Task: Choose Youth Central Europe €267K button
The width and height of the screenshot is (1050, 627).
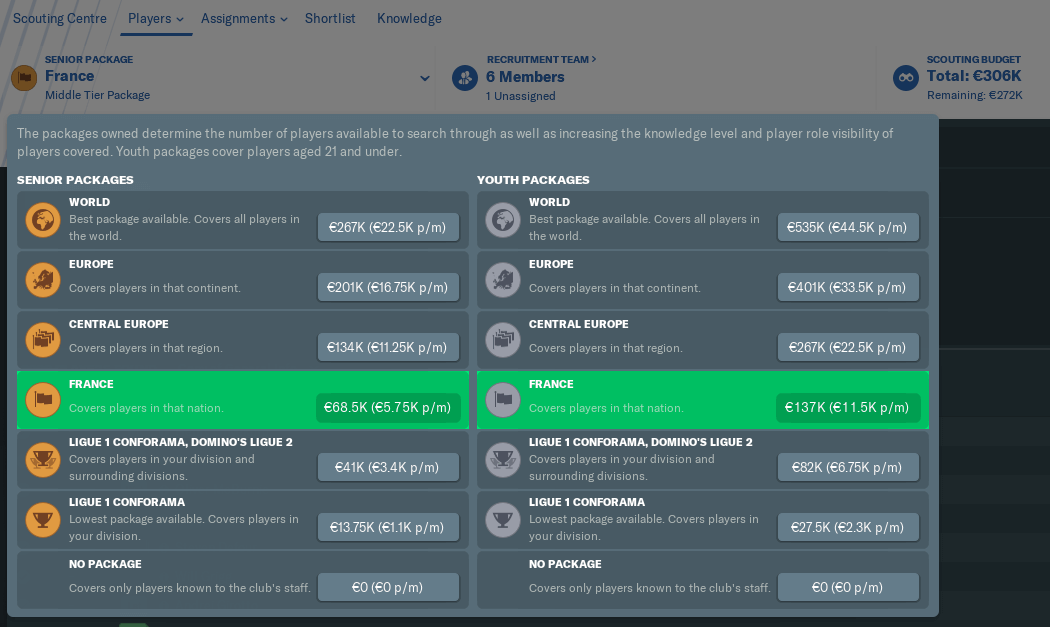Action: [848, 347]
